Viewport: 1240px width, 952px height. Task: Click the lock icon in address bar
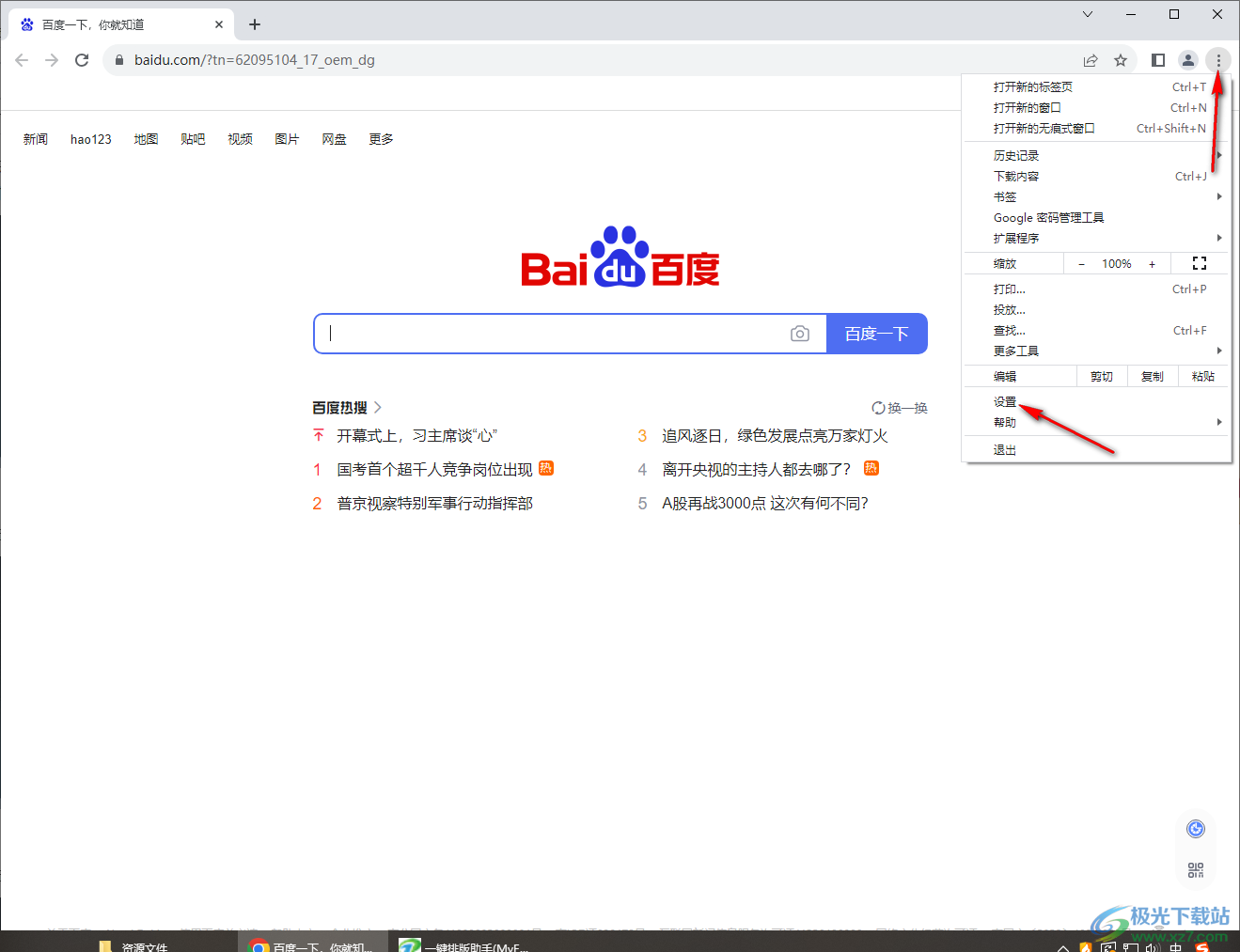click(118, 60)
